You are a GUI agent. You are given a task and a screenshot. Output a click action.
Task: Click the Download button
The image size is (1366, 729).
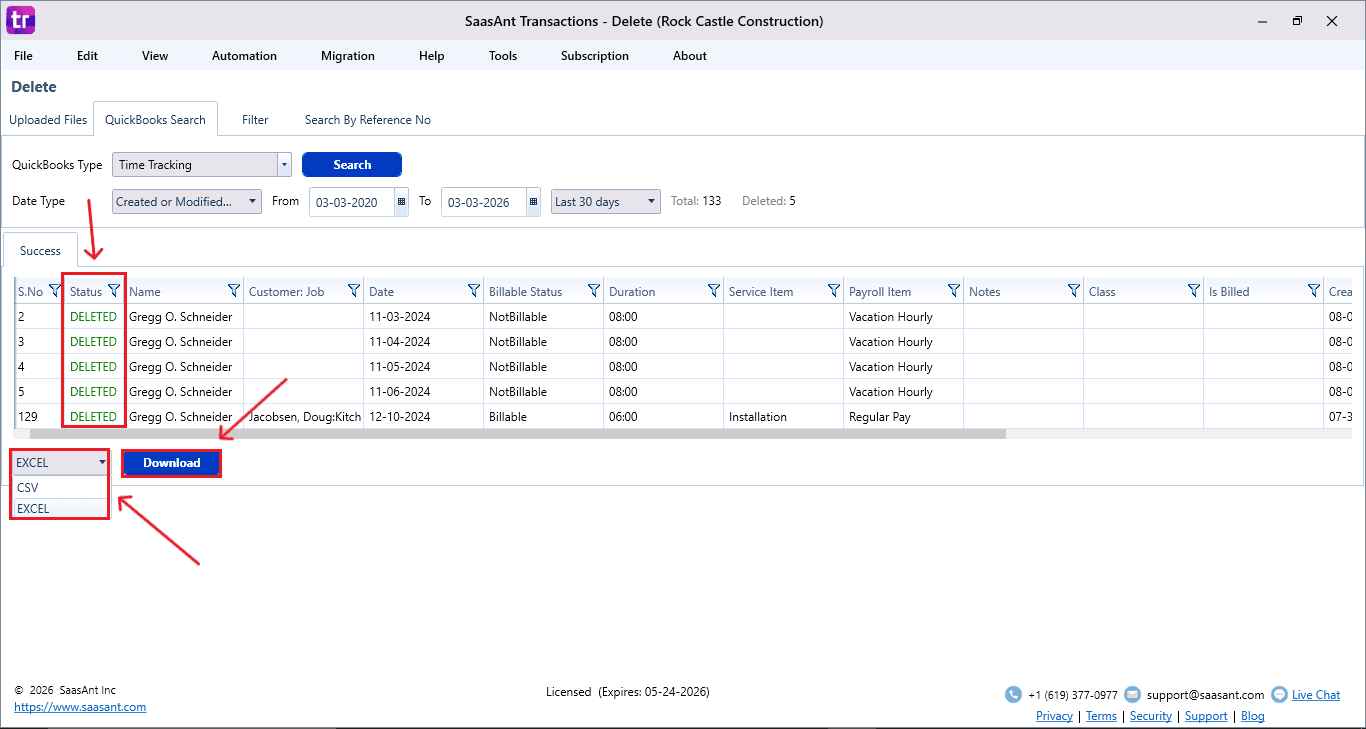tap(172, 463)
